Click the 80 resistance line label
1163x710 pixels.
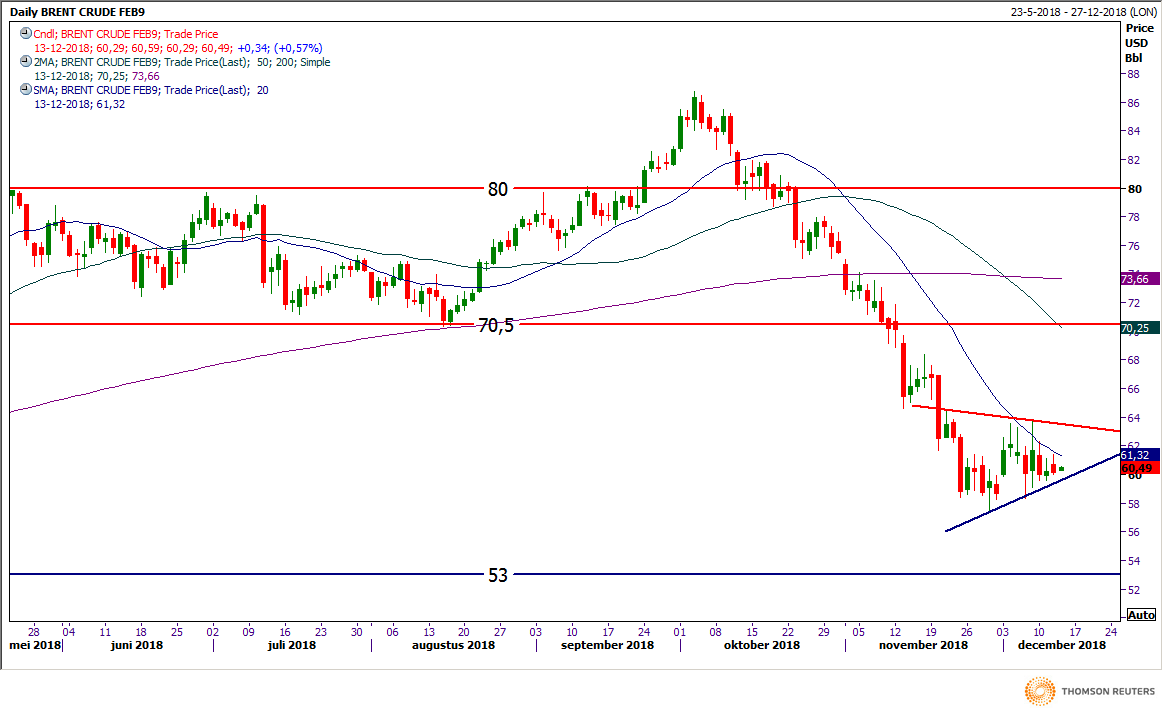(498, 188)
